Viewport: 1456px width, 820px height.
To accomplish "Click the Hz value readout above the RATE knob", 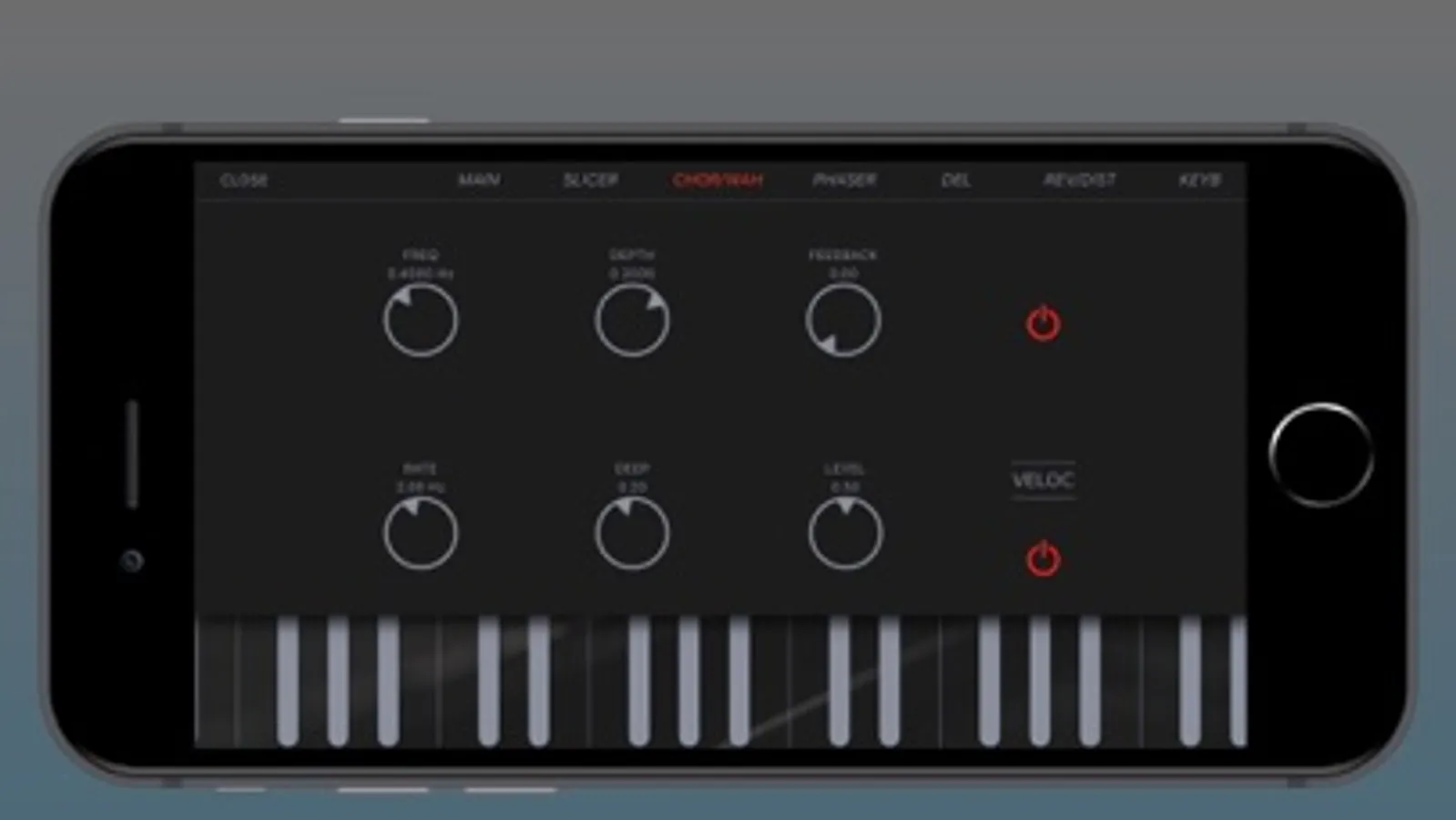I will (421, 487).
